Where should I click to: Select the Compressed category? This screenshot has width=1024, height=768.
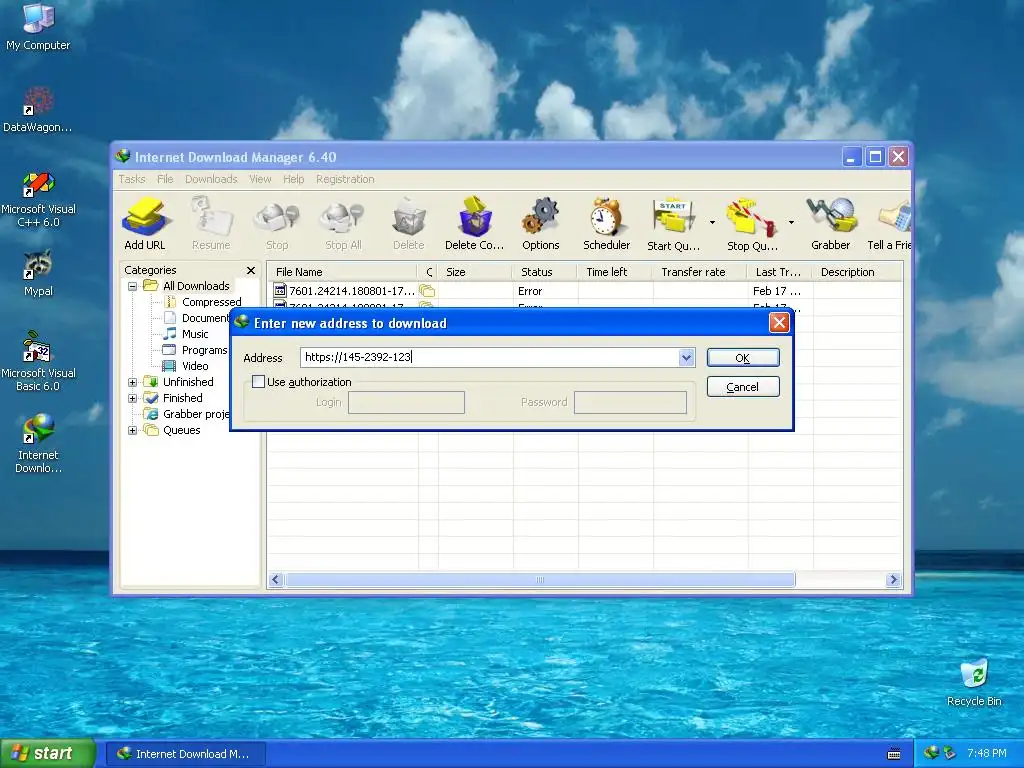tap(212, 302)
